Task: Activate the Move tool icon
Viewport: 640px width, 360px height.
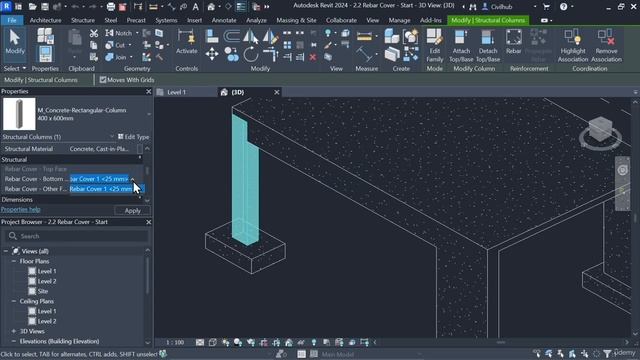Action: (211, 54)
